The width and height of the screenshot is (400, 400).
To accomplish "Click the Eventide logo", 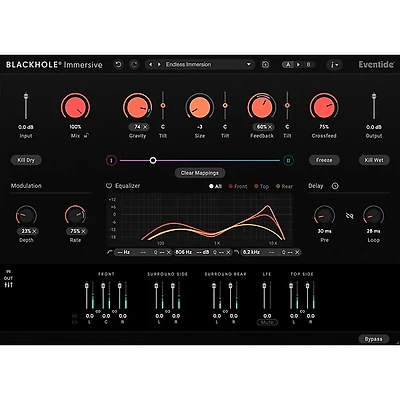I will click(376, 64).
